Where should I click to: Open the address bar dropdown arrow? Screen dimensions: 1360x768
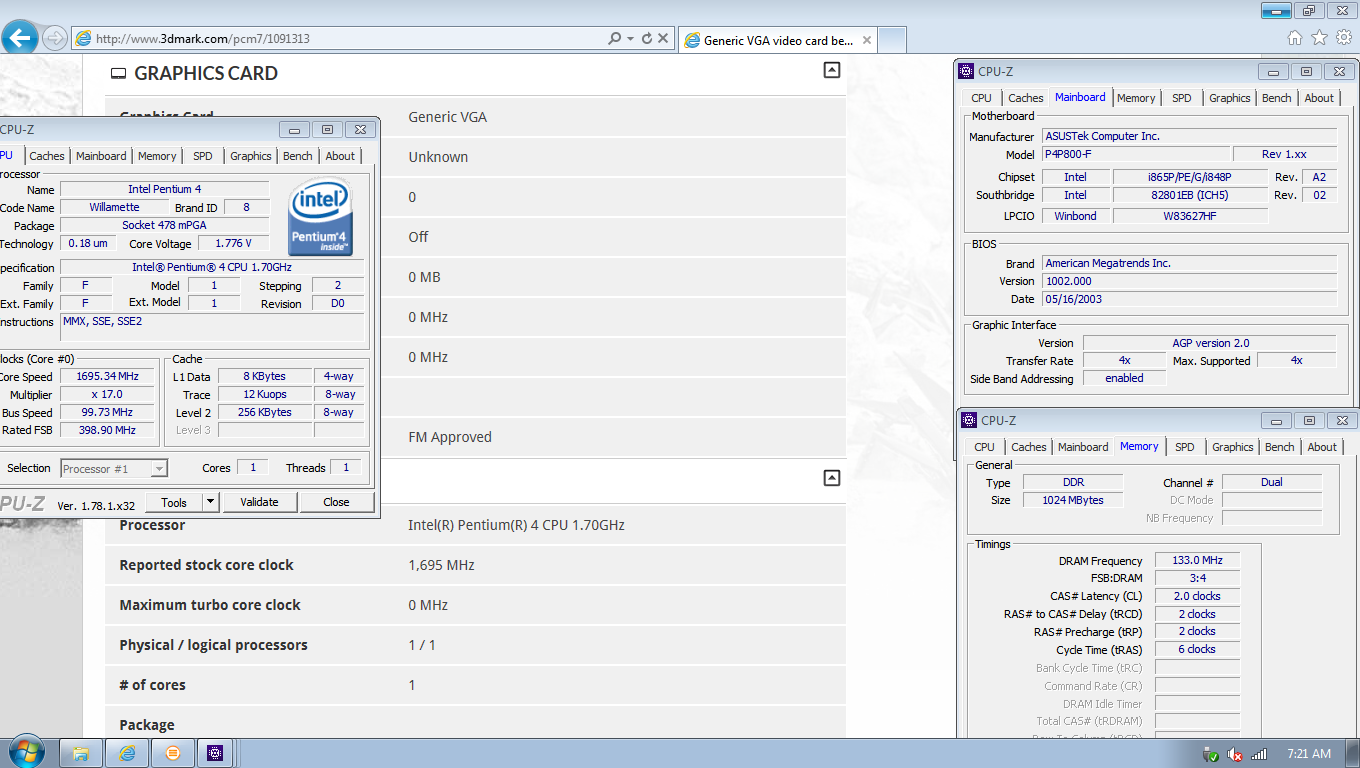tap(630, 39)
